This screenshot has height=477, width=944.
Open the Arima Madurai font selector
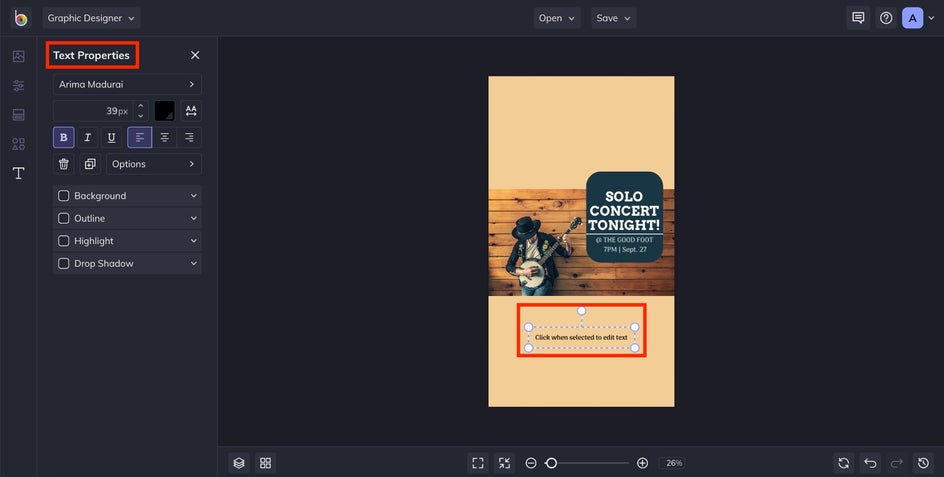coord(127,84)
